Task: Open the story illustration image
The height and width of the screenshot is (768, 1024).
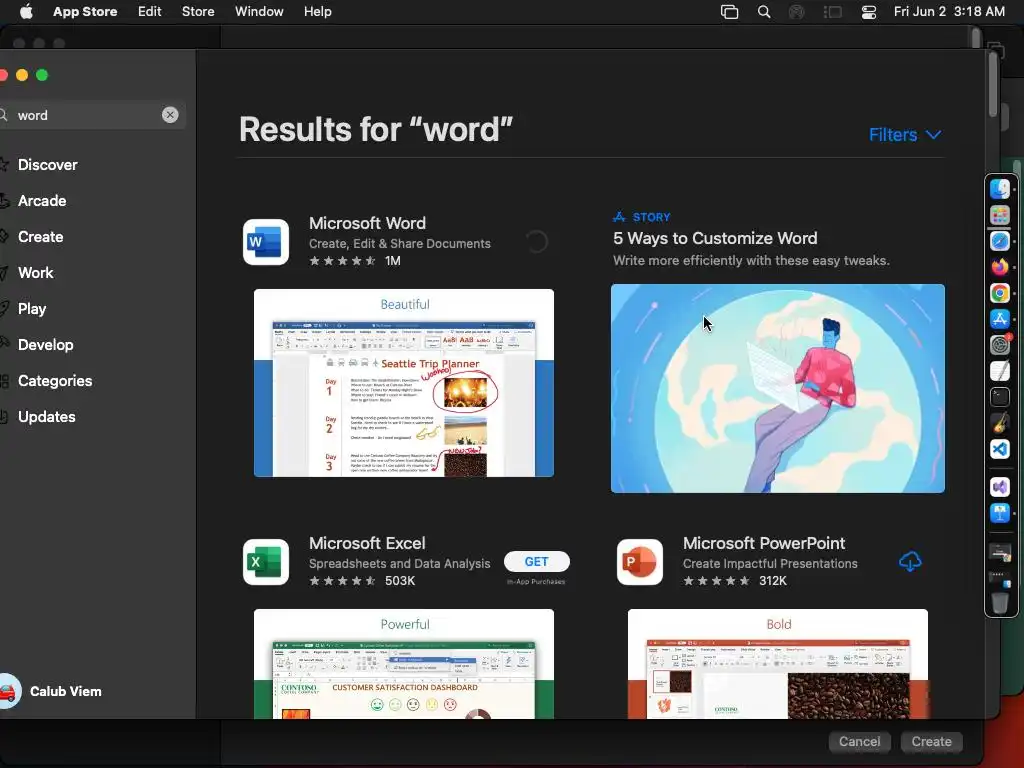Action: point(778,388)
